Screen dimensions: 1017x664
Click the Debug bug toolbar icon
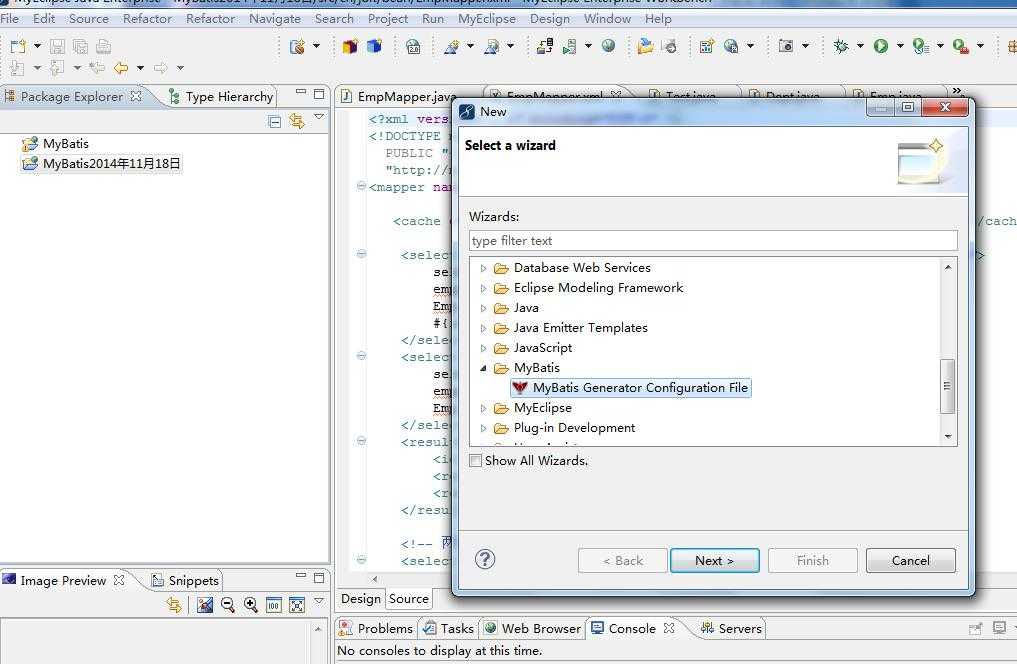[841, 46]
